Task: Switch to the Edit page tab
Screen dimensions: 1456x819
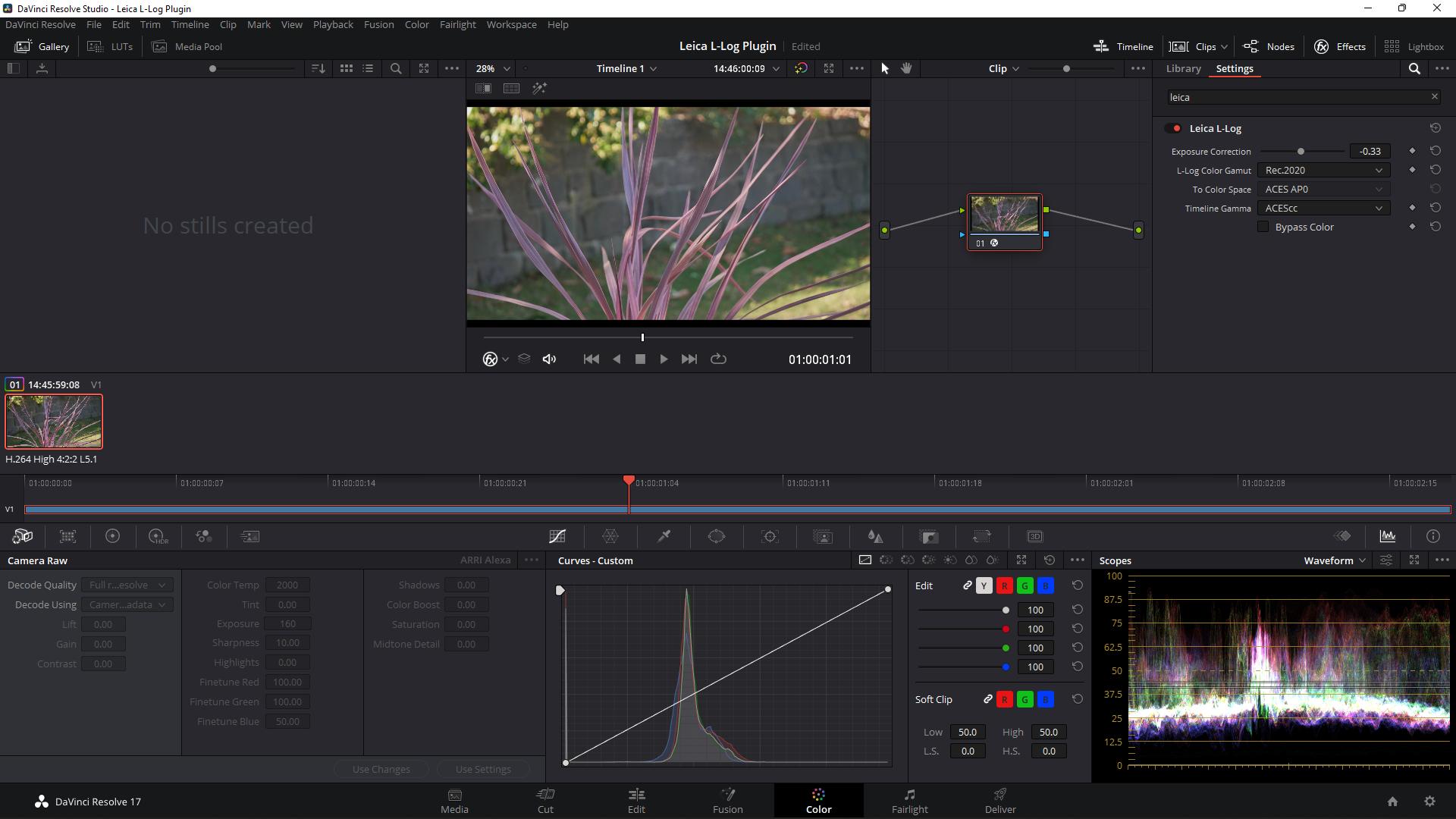Action: pyautogui.click(x=636, y=801)
